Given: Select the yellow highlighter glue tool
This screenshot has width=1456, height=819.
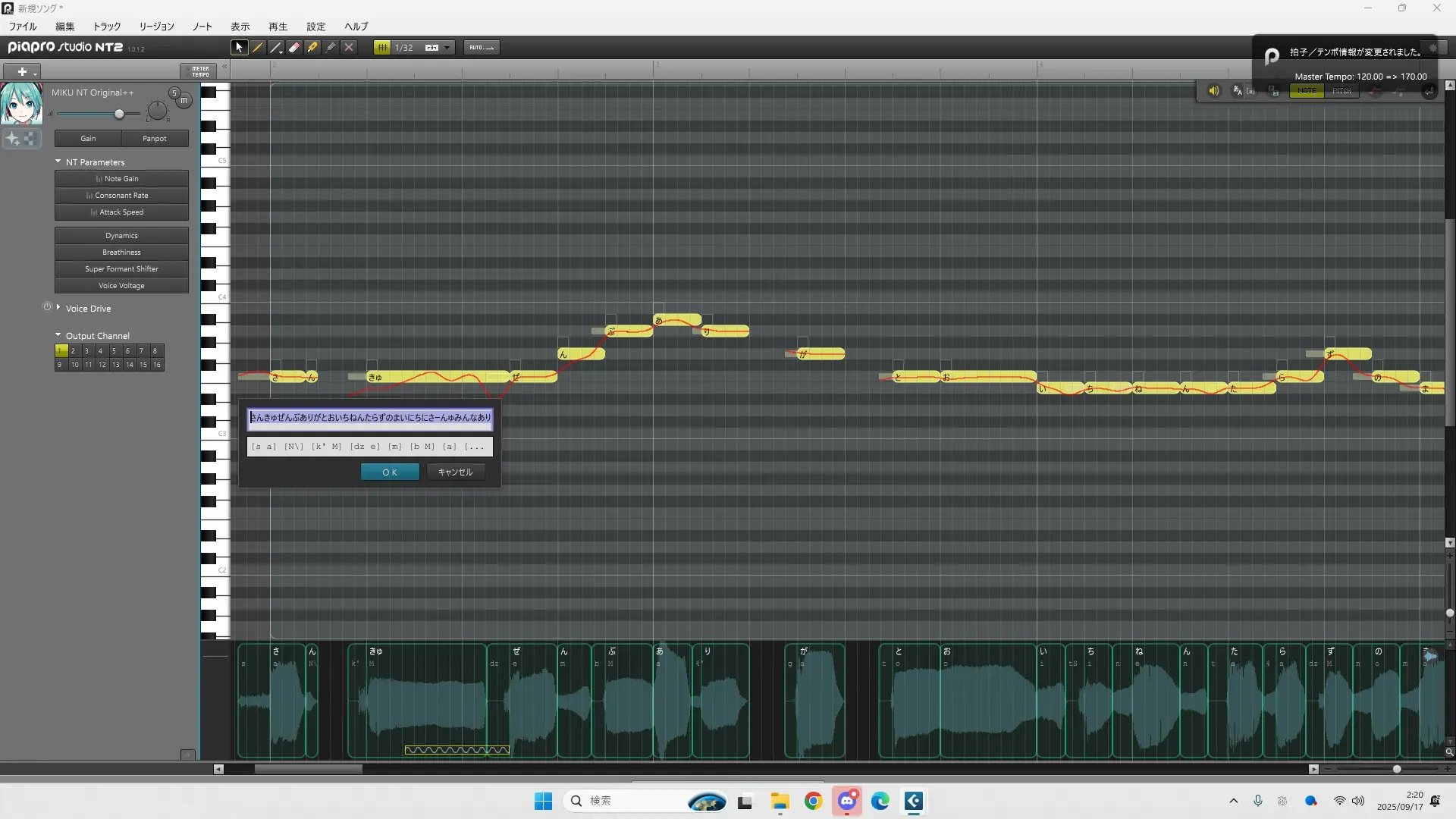Looking at the screenshot, I should pyautogui.click(x=312, y=47).
